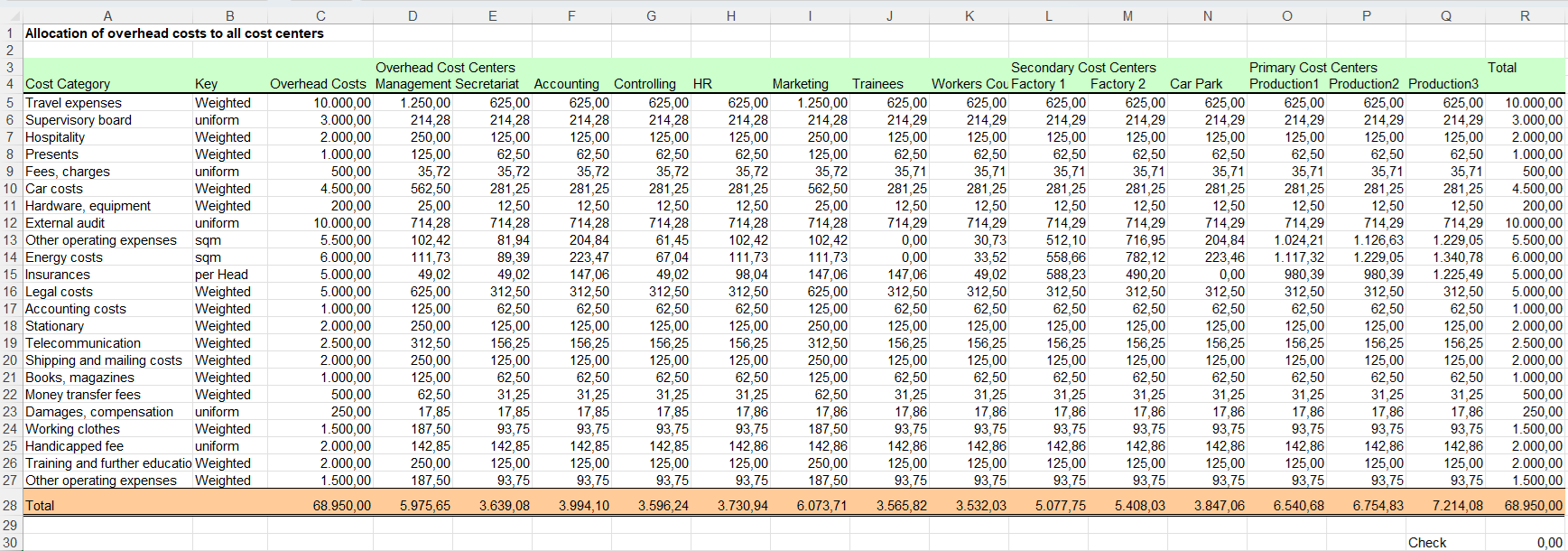Image resolution: width=1568 pixels, height=551 pixels.
Task: Select the 'Overhead Cost Centers' group label
Action: tap(445, 68)
